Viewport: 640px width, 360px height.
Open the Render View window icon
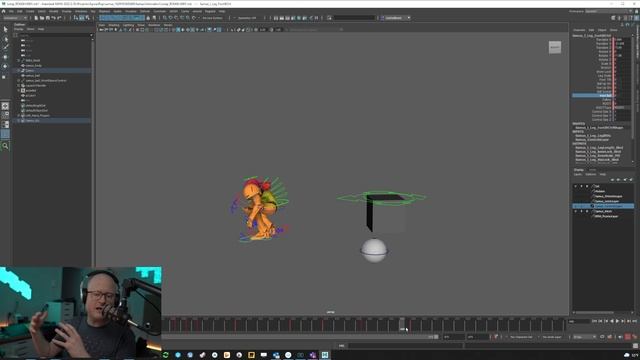pos(276,18)
